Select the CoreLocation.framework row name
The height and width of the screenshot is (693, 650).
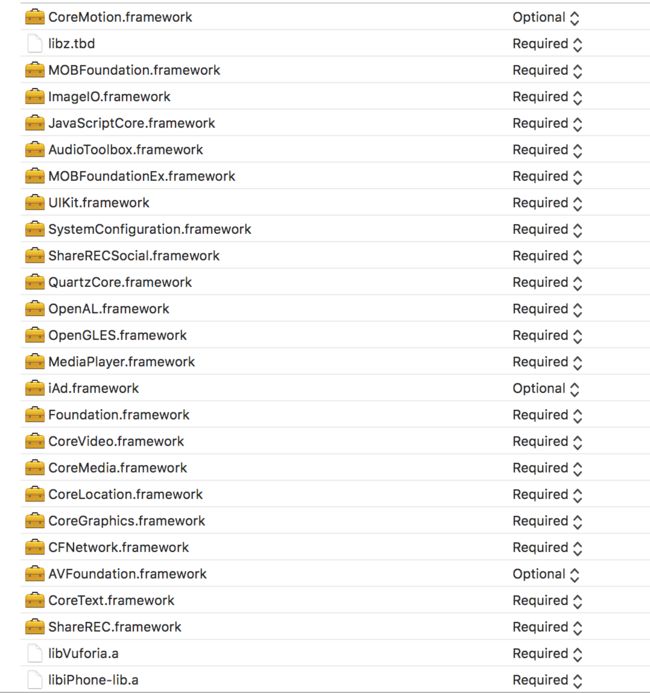click(x=125, y=495)
